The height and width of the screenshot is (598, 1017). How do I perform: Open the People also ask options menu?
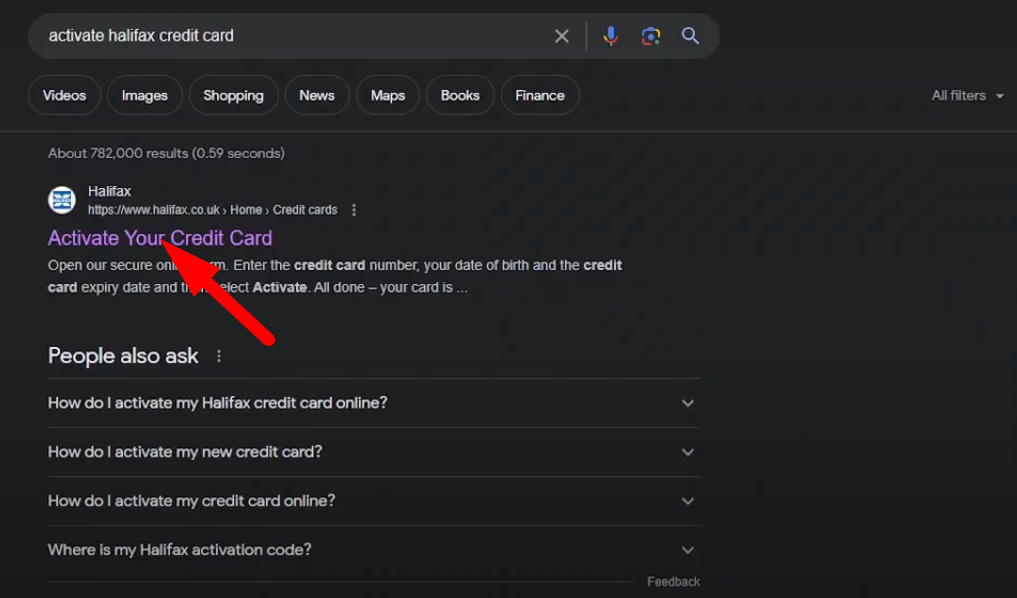(x=219, y=356)
